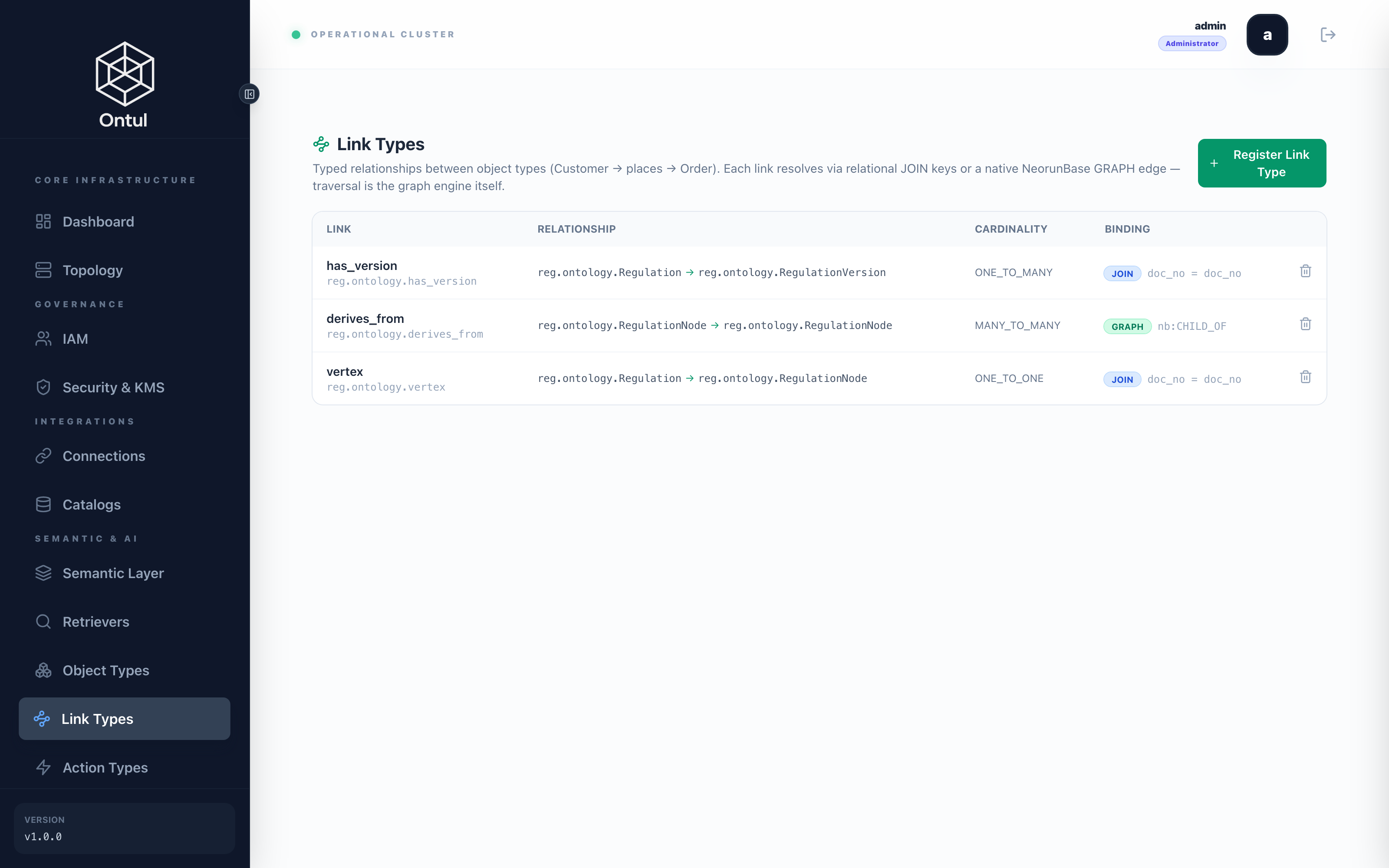Open the admin avatar 'a' button

1267,34
